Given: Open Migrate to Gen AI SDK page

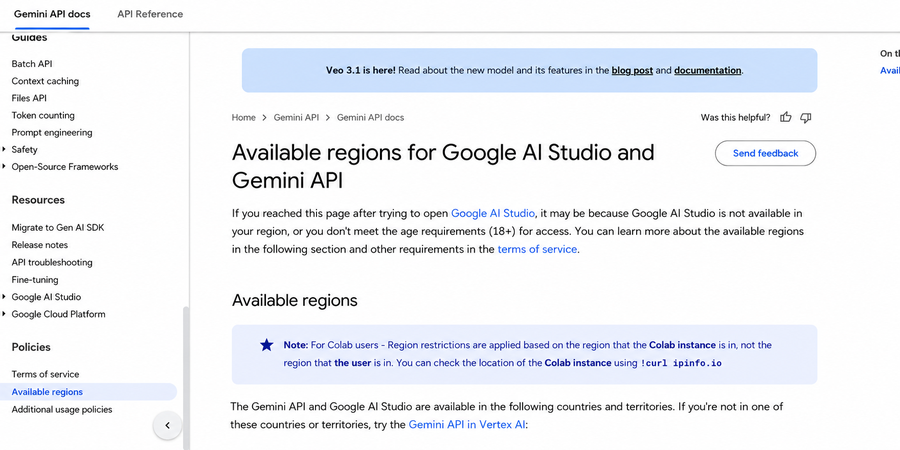Looking at the screenshot, I should (x=58, y=228).
